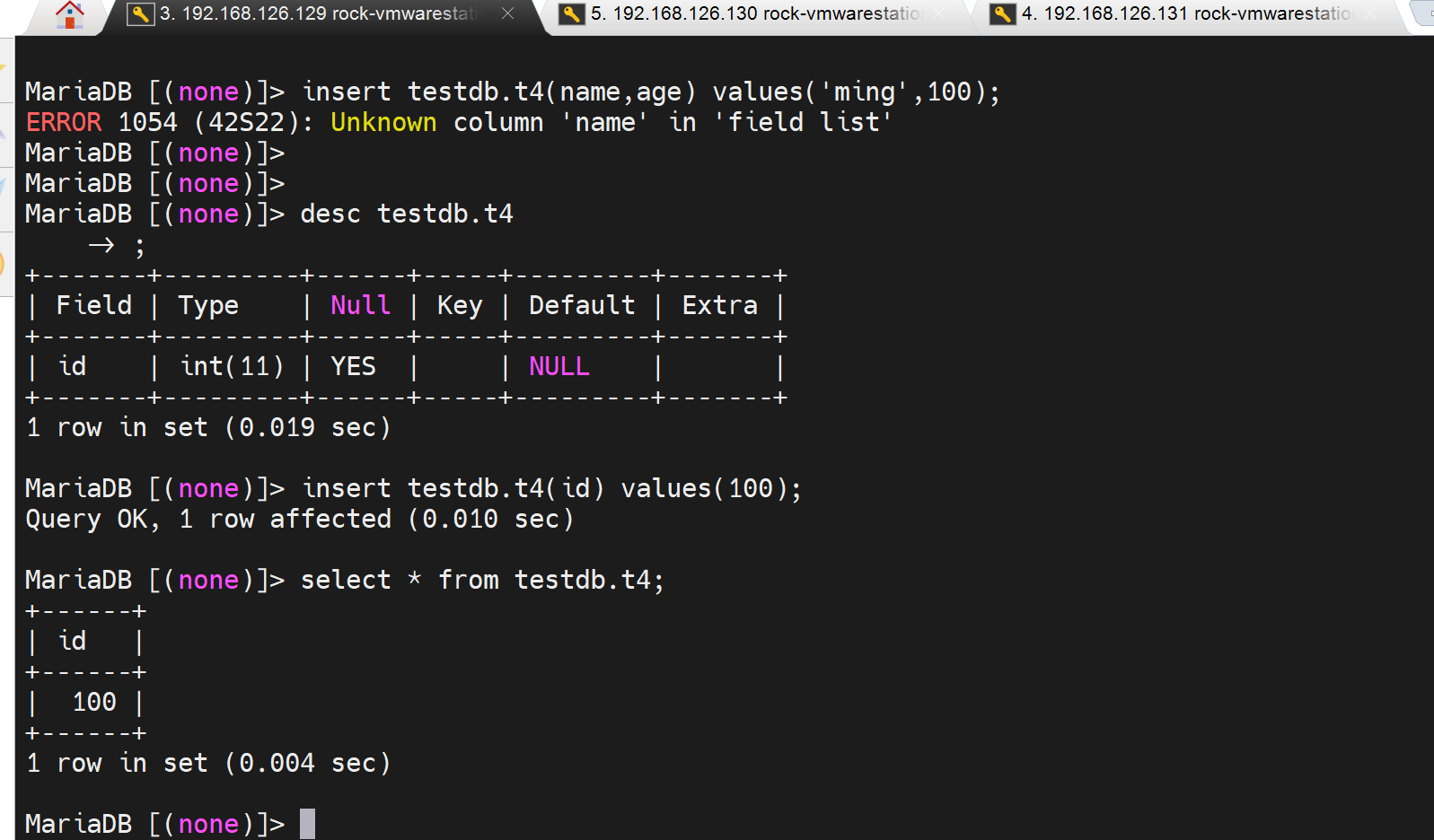Click the red ERROR text
1434x840 pixels.
coord(64,122)
